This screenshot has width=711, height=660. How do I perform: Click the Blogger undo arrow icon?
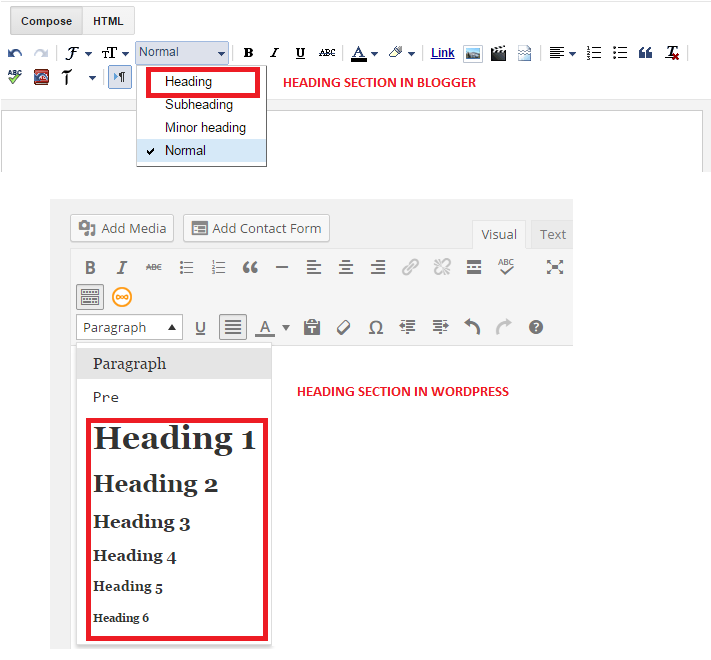point(15,53)
